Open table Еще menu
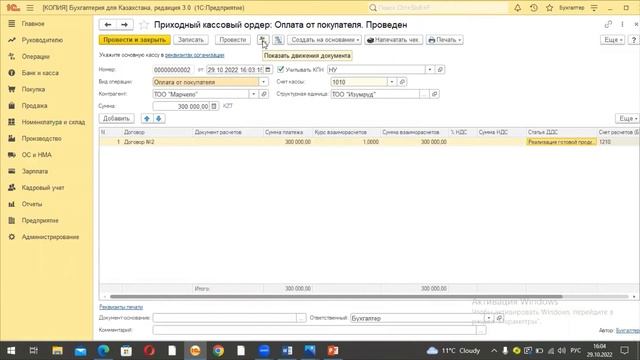Viewport: 640px width, 360px height. tap(627, 118)
